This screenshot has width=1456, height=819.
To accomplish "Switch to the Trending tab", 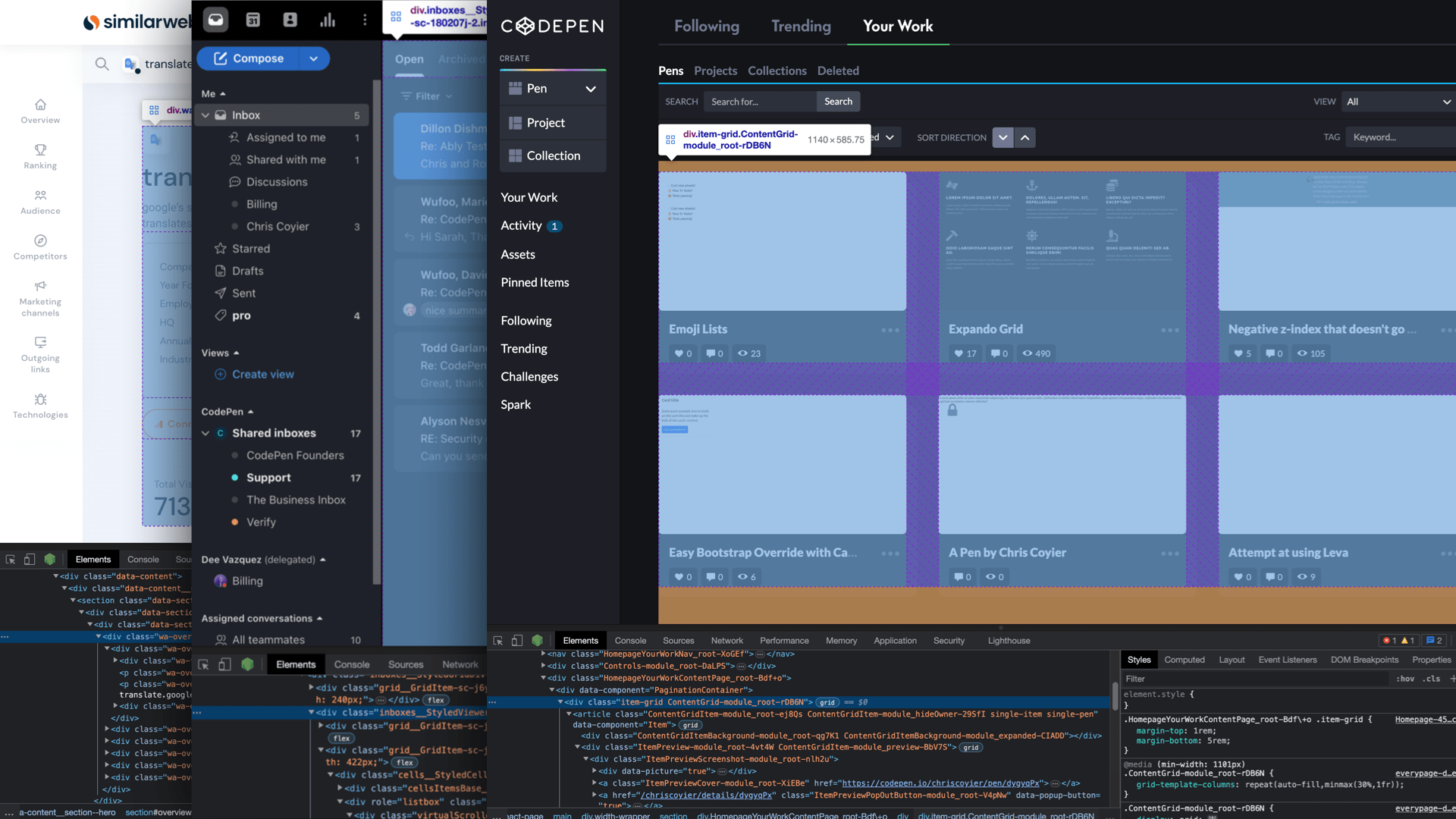I will point(801,26).
